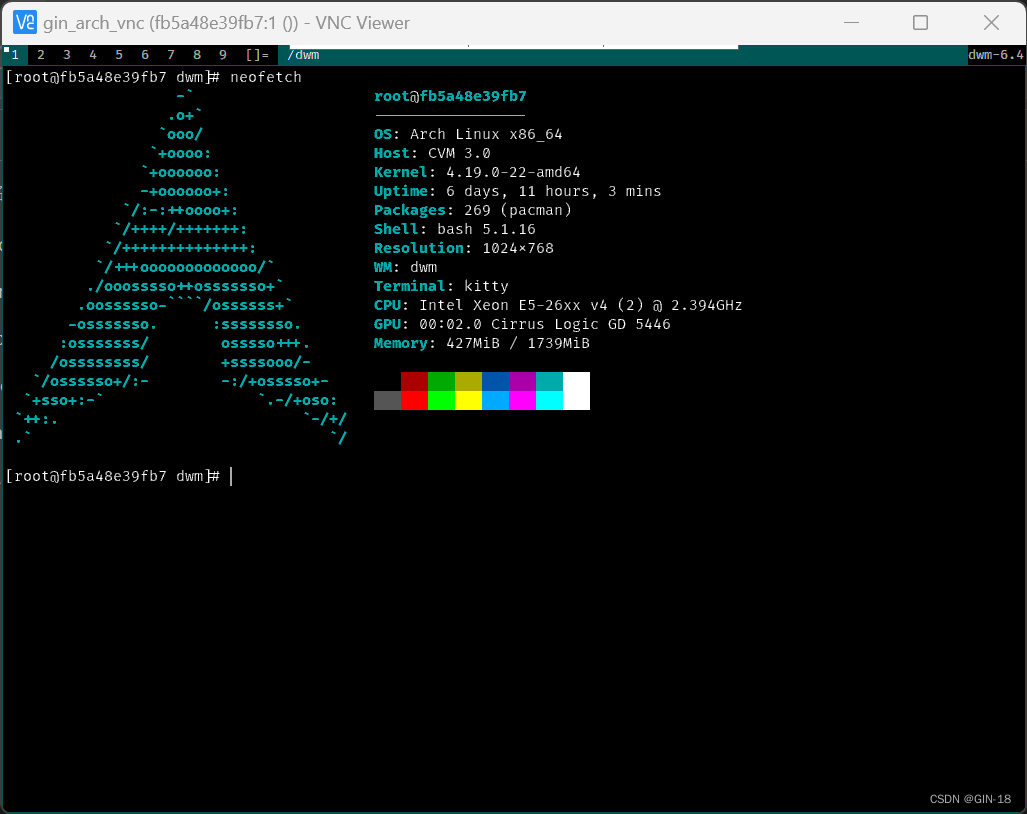The width and height of the screenshot is (1027, 814).
Task: Activate dwm tag 5
Action: tap(118, 55)
